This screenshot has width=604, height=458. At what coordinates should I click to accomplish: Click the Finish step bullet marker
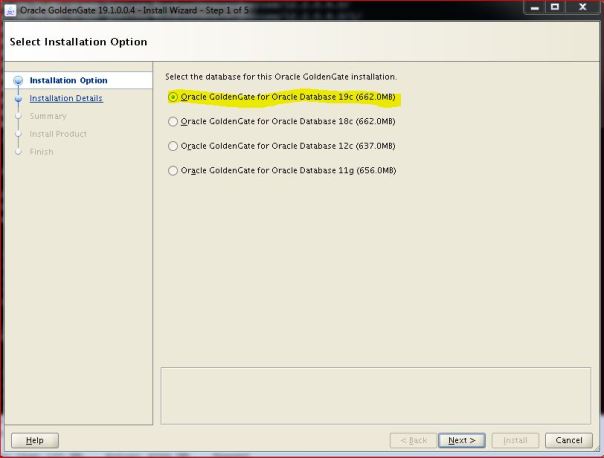coord(17,152)
